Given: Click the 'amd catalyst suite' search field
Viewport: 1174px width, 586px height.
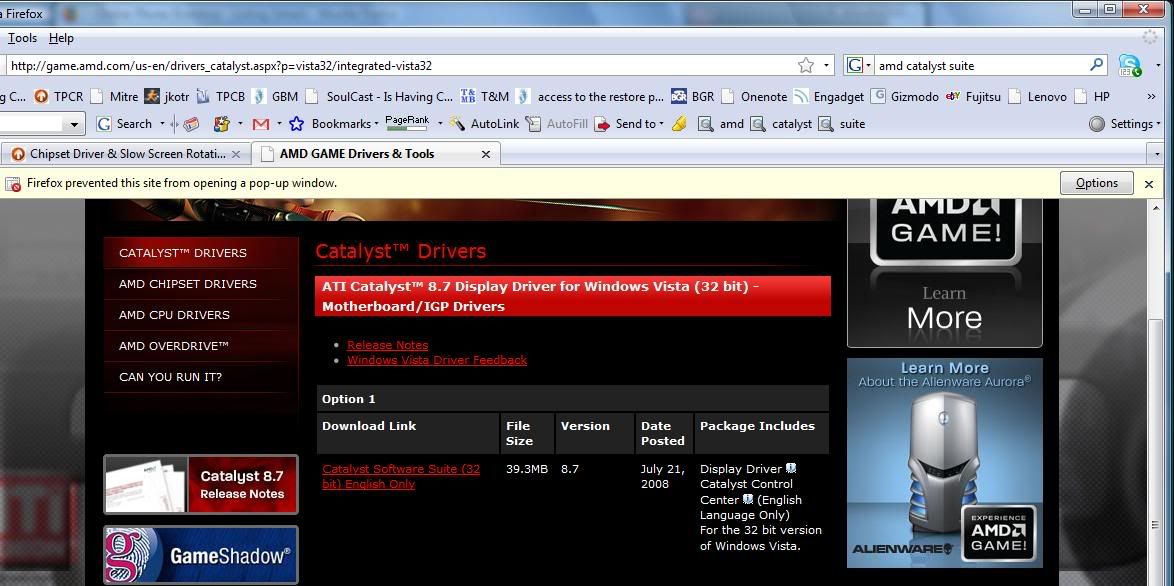Looking at the screenshot, I should (981, 66).
